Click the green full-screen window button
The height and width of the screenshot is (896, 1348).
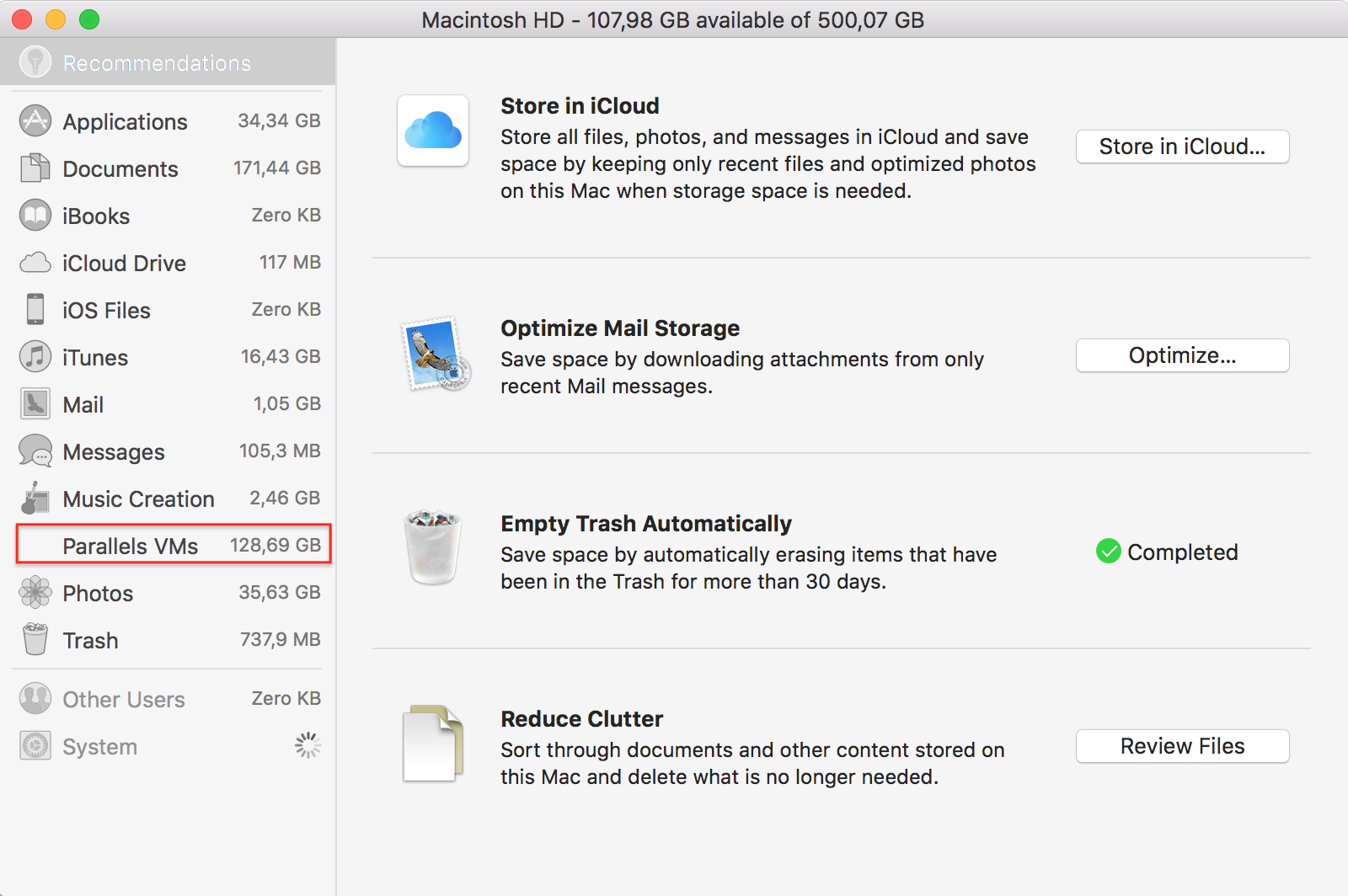tap(89, 19)
